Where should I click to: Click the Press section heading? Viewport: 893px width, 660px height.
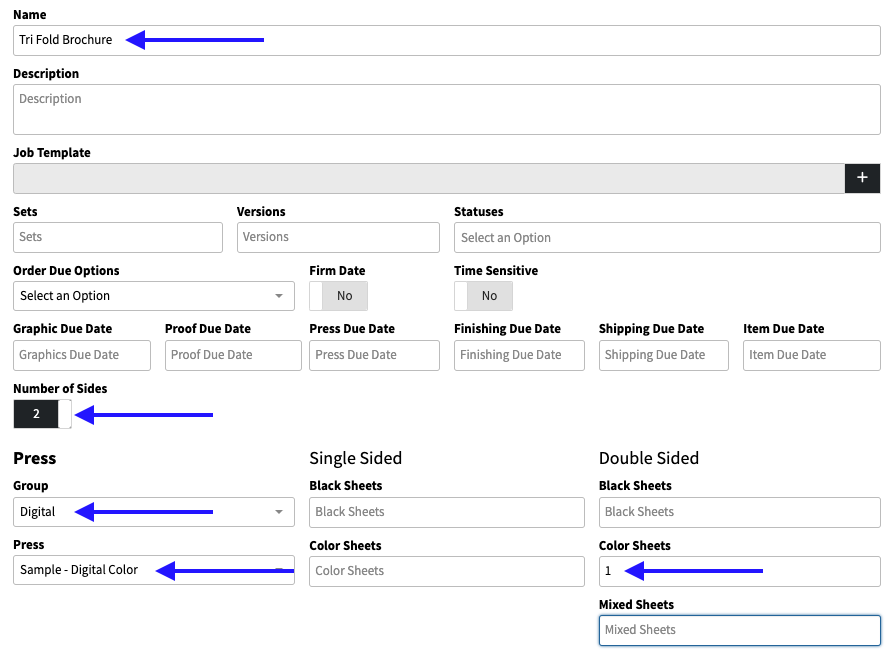(x=35, y=458)
